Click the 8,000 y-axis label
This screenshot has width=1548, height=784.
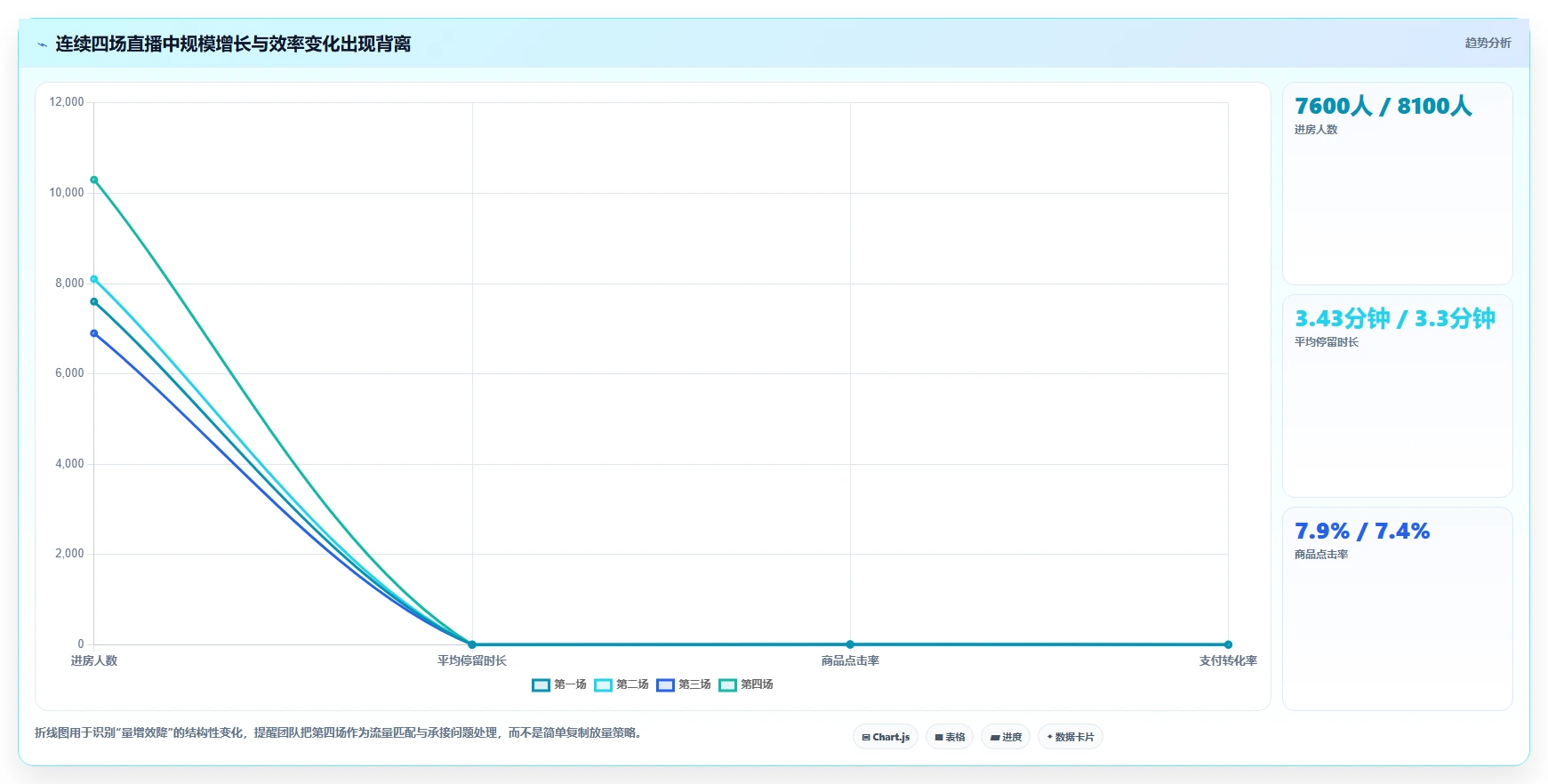tap(69, 284)
